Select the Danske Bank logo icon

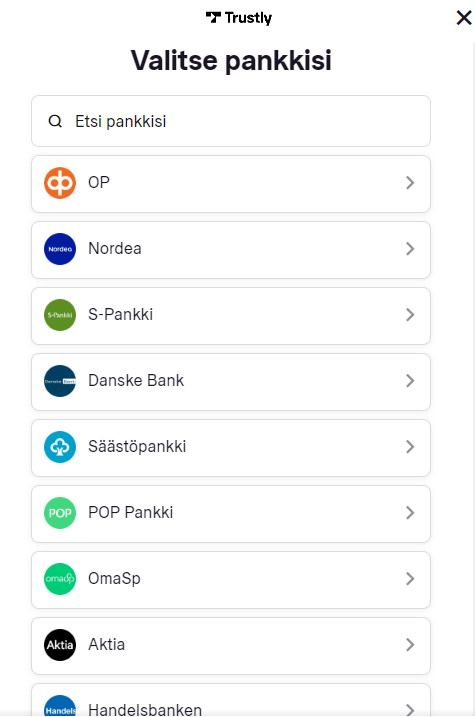60,381
